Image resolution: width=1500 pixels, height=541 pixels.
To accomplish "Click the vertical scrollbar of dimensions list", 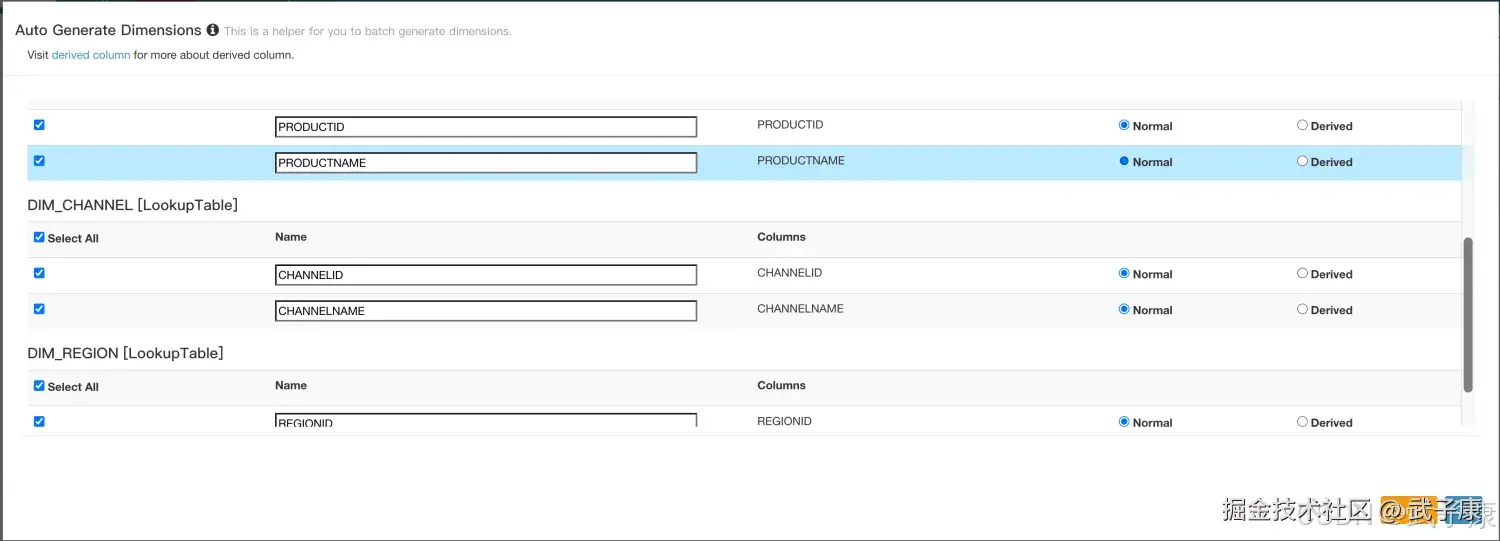I will pyautogui.click(x=1468, y=315).
